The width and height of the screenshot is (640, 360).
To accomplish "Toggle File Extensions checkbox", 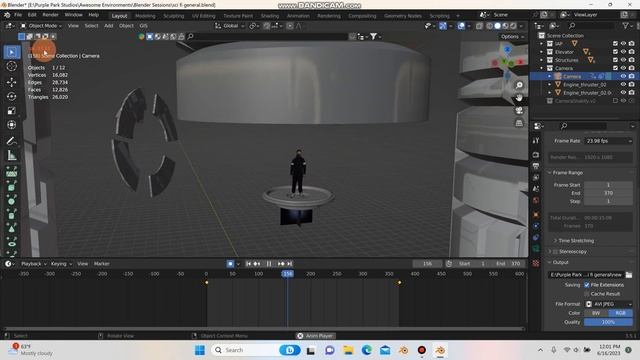I will [x=587, y=285].
